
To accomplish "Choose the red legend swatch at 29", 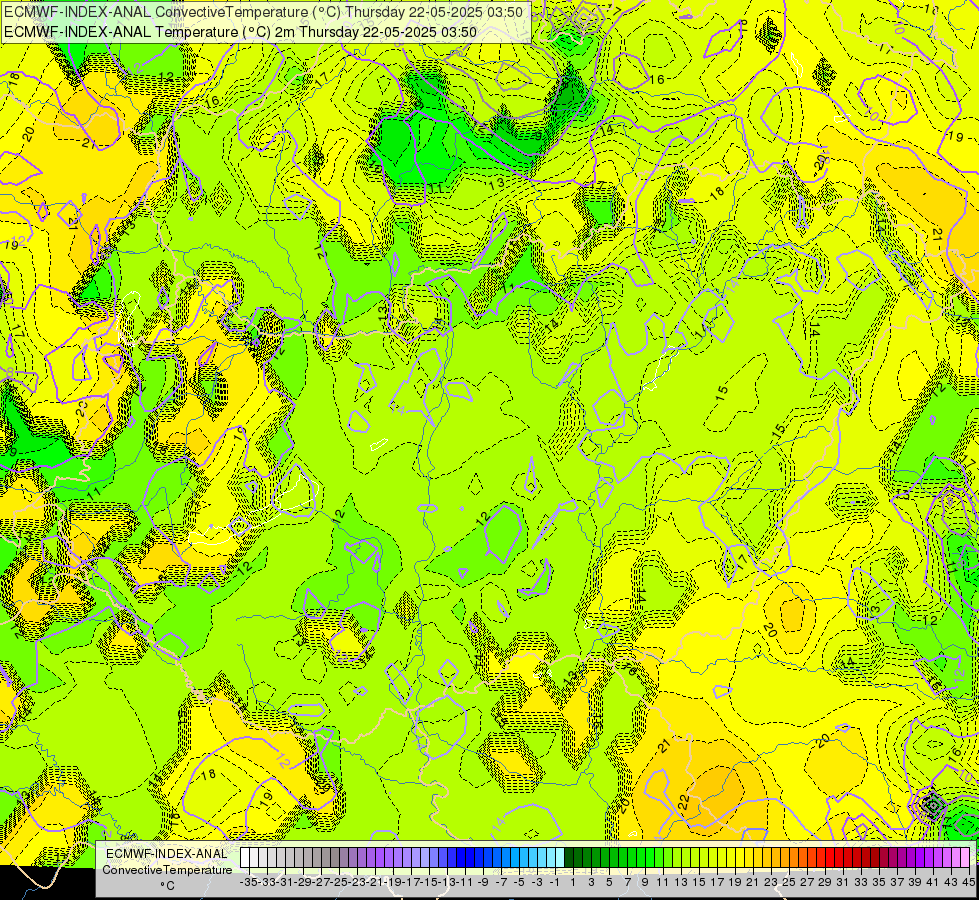I will click(x=821, y=857).
